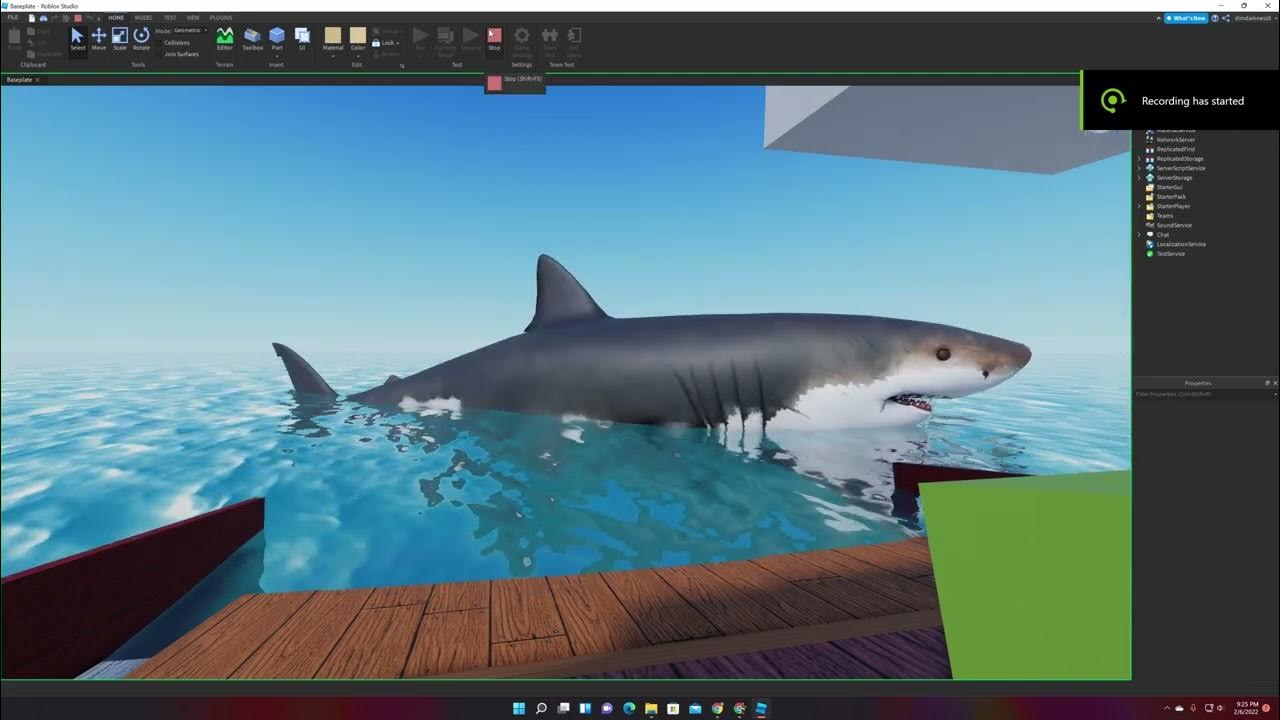Switch to the VIEW ribbon tab
This screenshot has width=1280, height=720.
coord(193,18)
